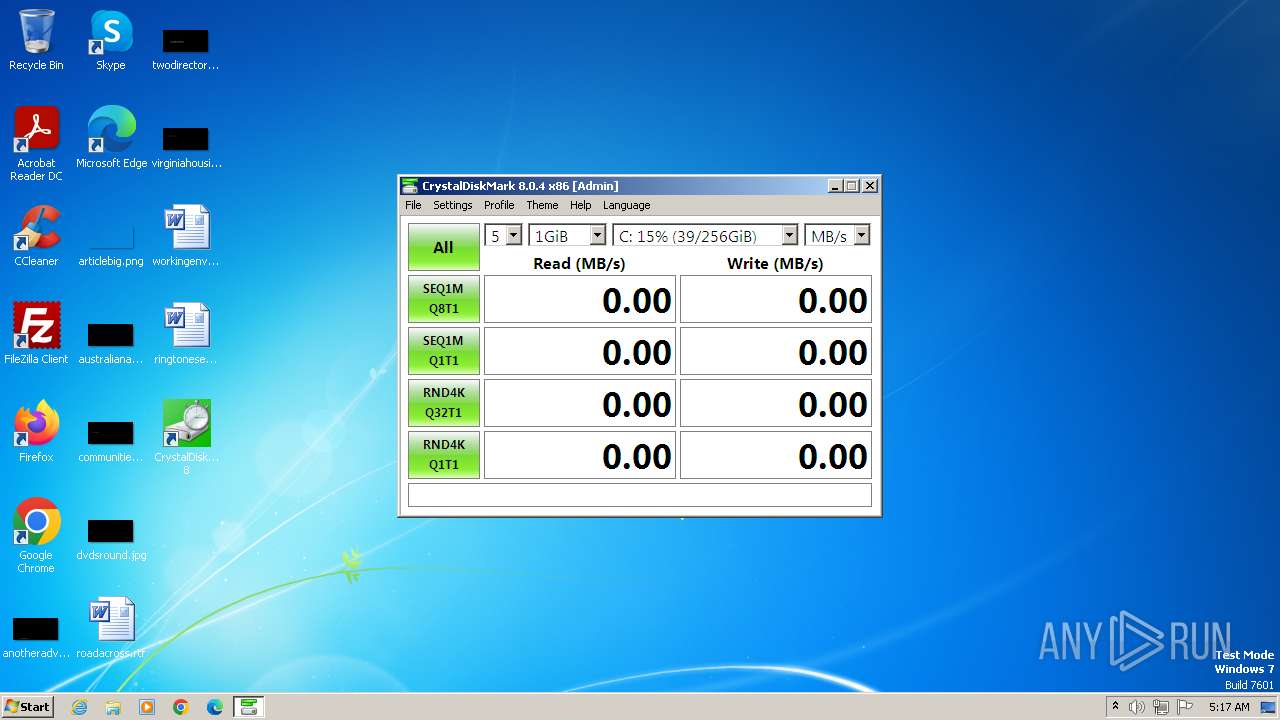Image resolution: width=1280 pixels, height=720 pixels.
Task: Click the Write (MB/s) column header
Action: (x=776, y=263)
